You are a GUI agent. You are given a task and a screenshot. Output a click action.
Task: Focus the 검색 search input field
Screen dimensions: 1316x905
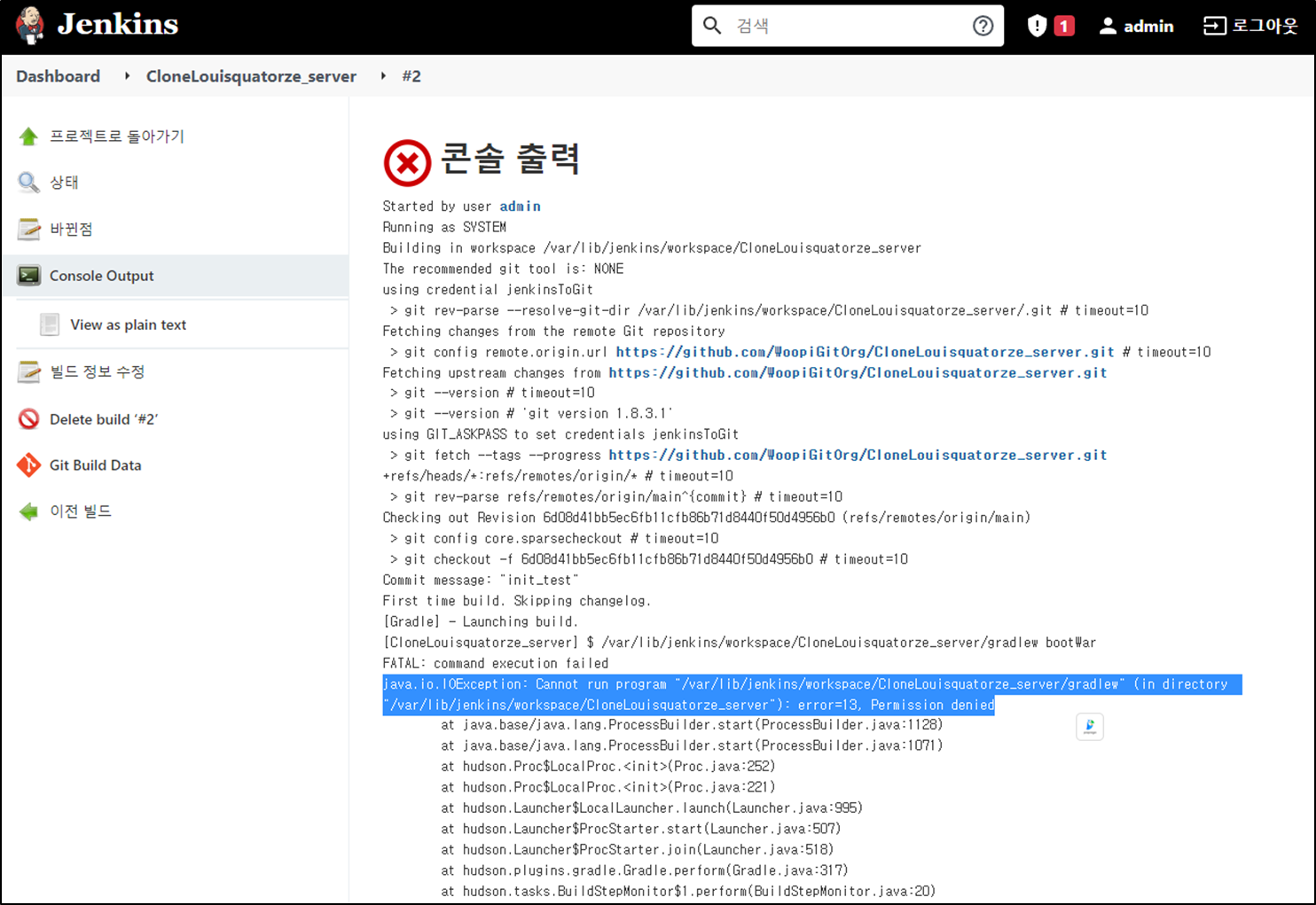coord(847,26)
